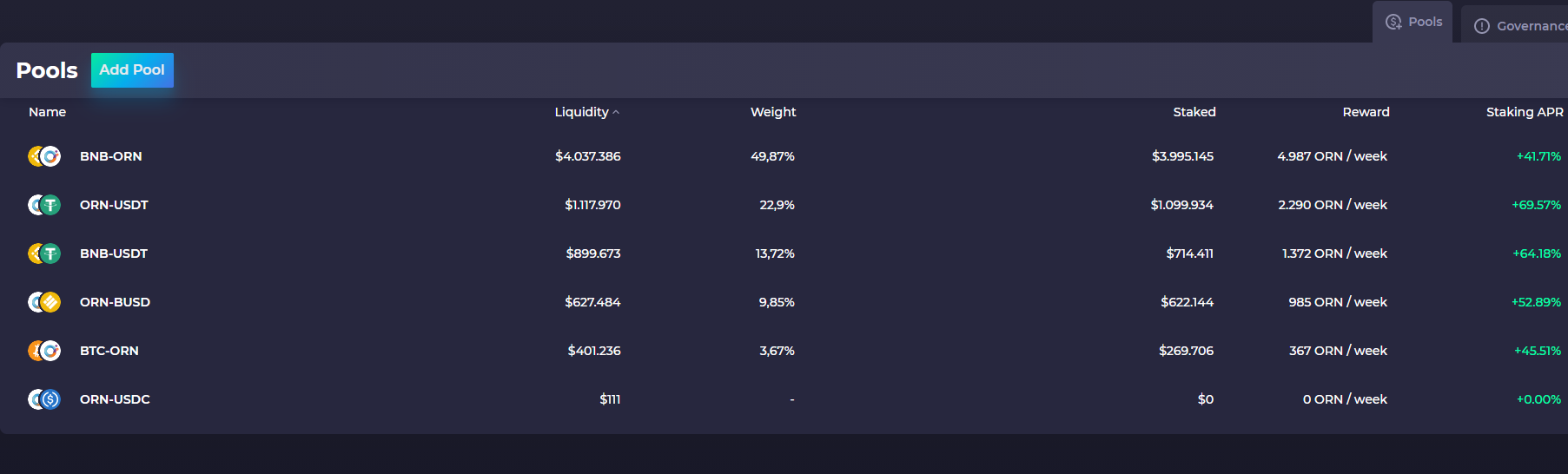1568x474 pixels.
Task: Sort by Liquidity column header
Action: click(582, 112)
